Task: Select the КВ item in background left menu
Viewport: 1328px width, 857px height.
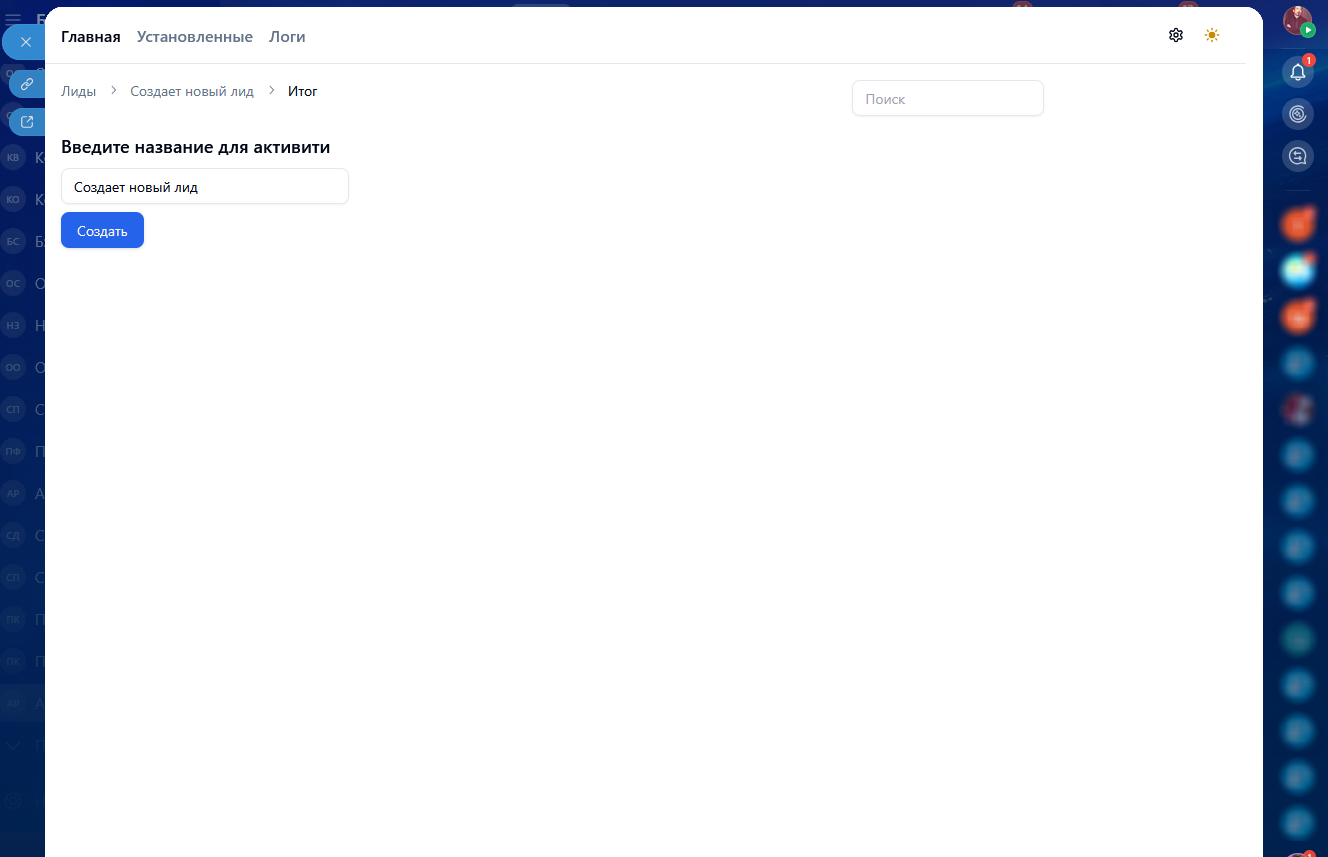Action: pyautogui.click(x=14, y=157)
